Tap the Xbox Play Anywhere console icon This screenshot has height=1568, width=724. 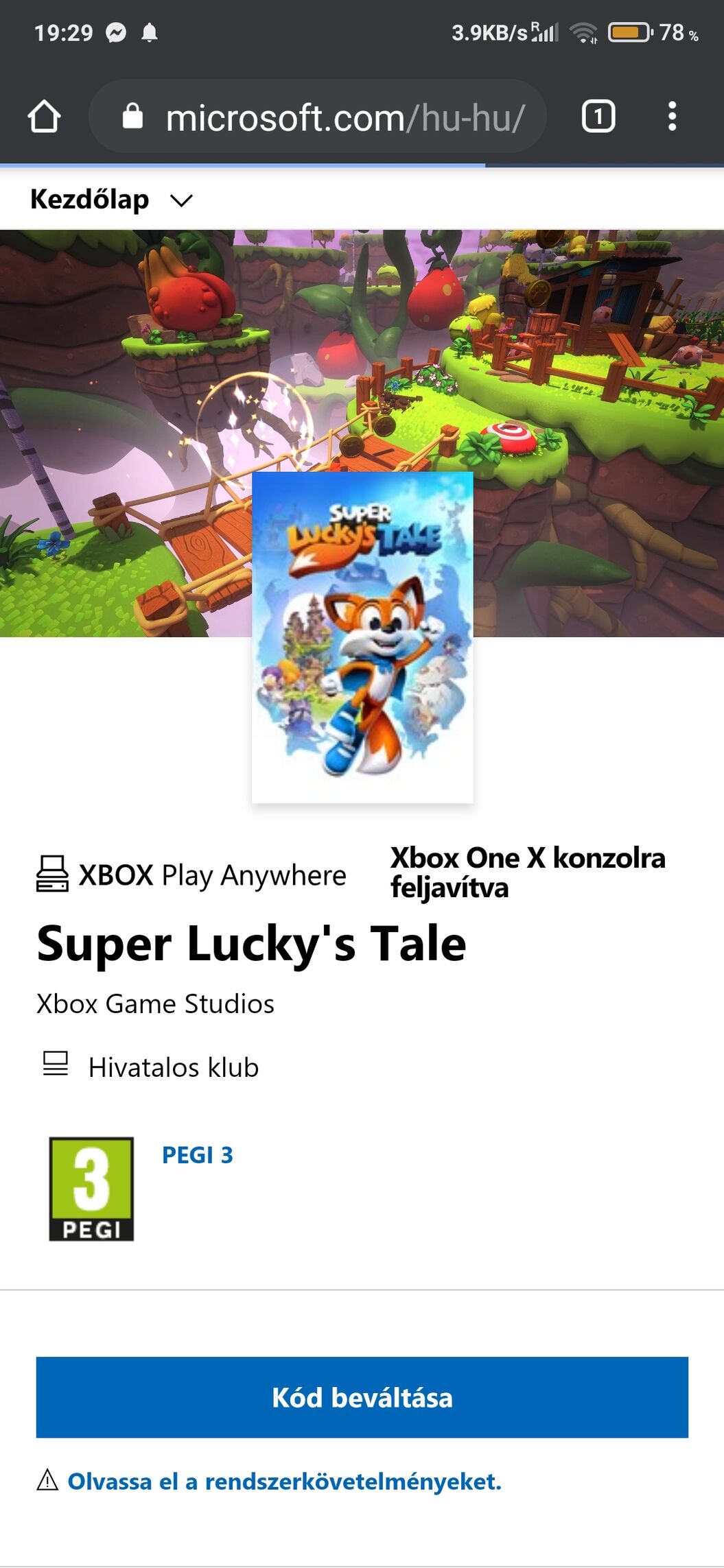52,873
